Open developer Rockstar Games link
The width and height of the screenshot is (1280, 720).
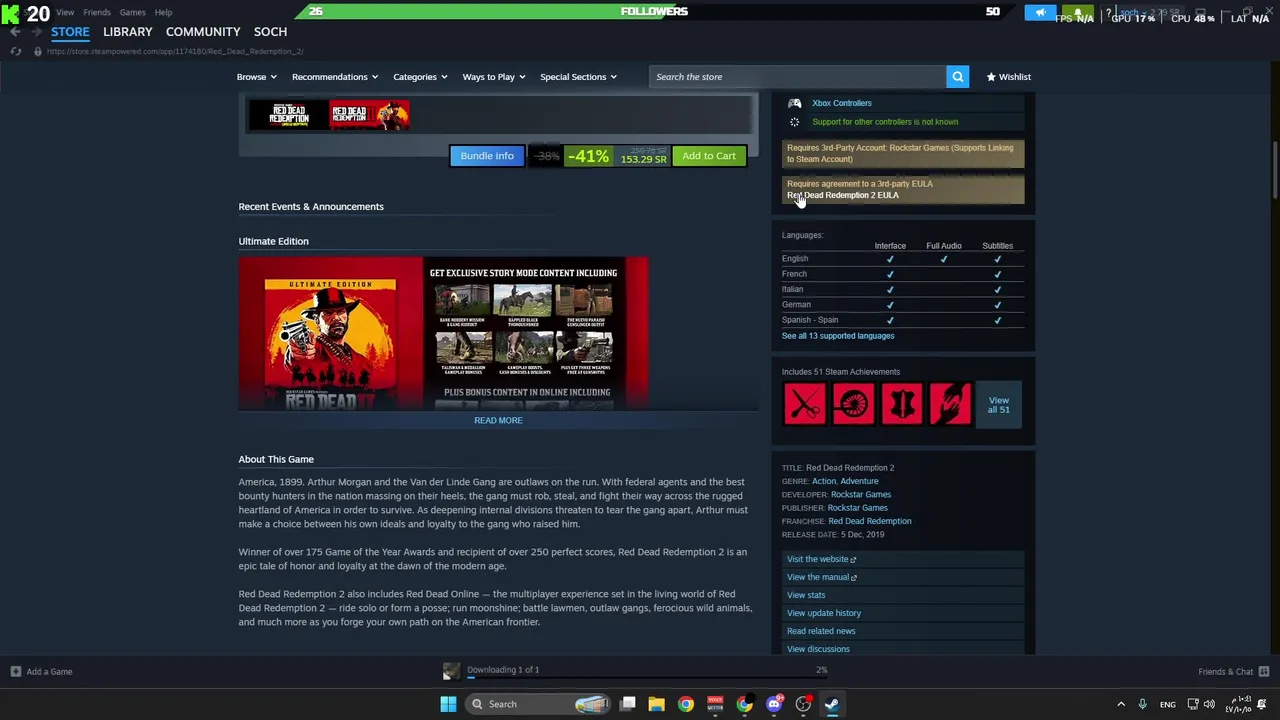point(861,494)
